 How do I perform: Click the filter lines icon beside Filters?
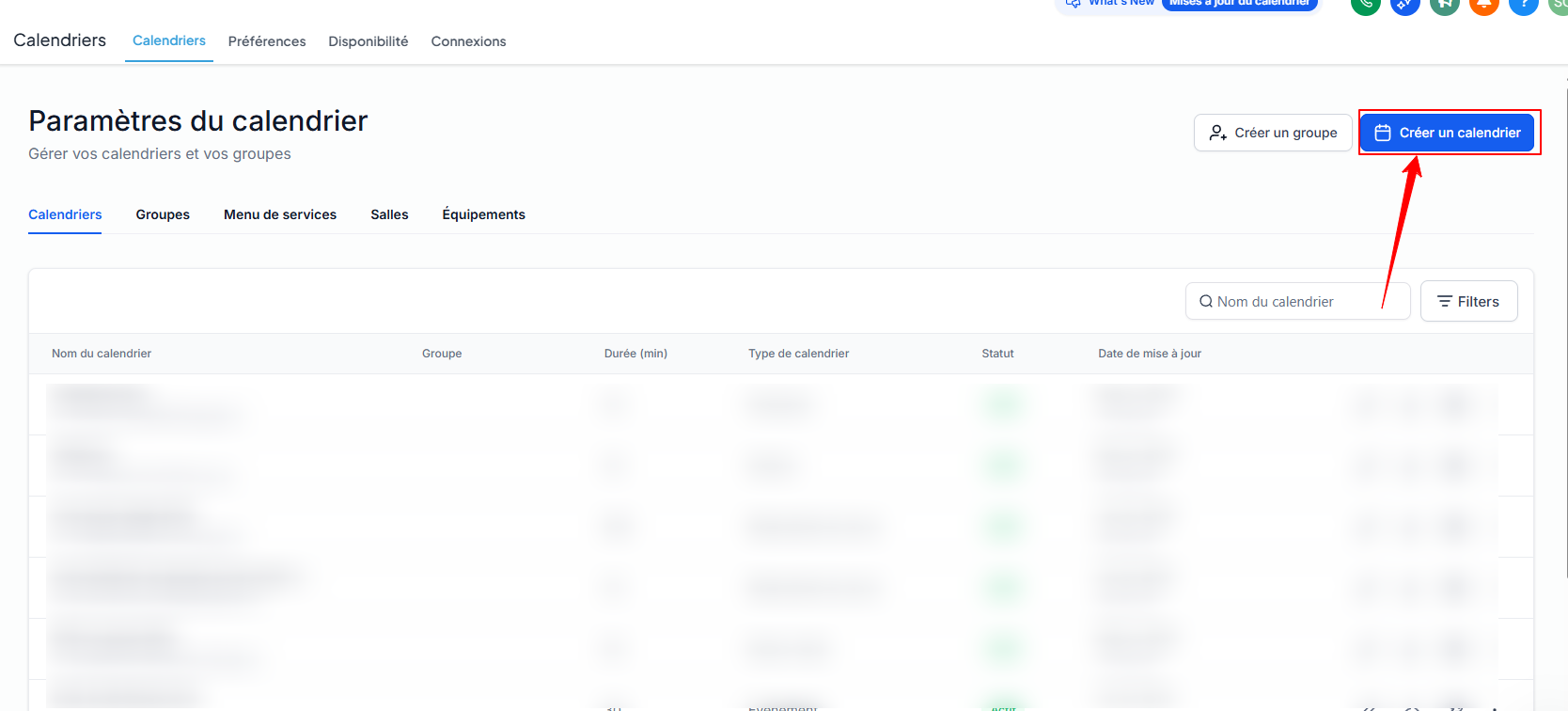pos(1445,302)
